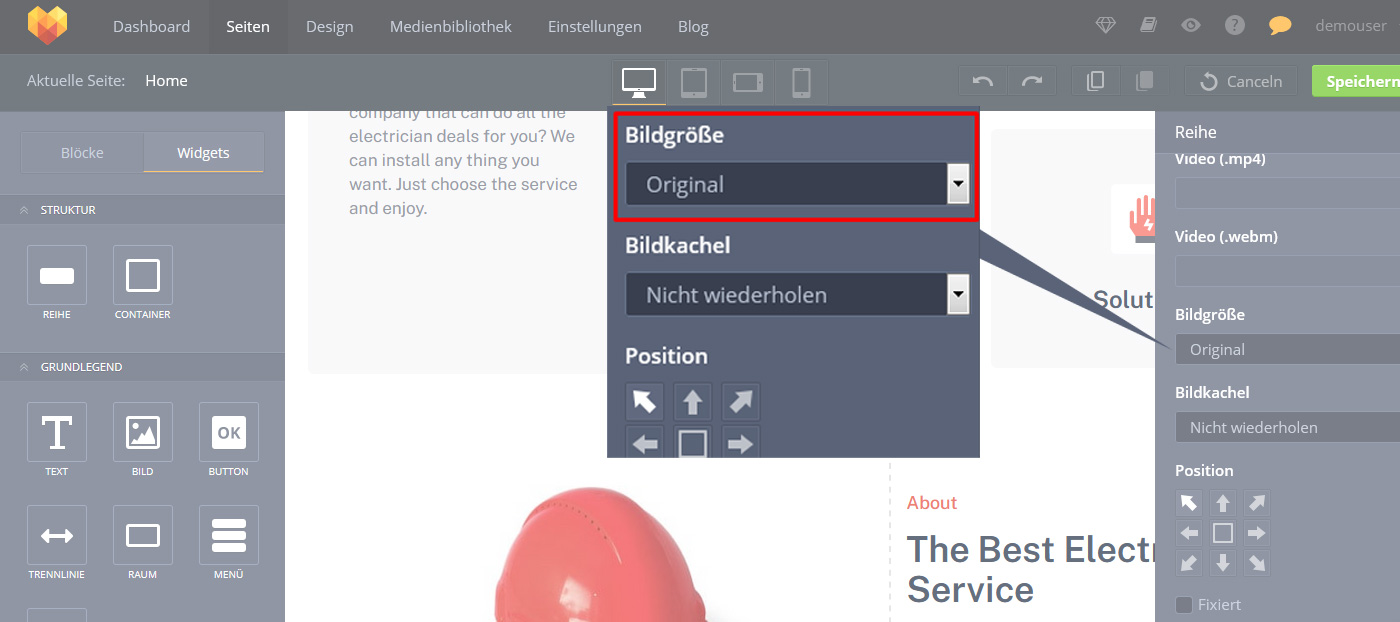Toggle the eye preview icon

[x=1190, y=26]
